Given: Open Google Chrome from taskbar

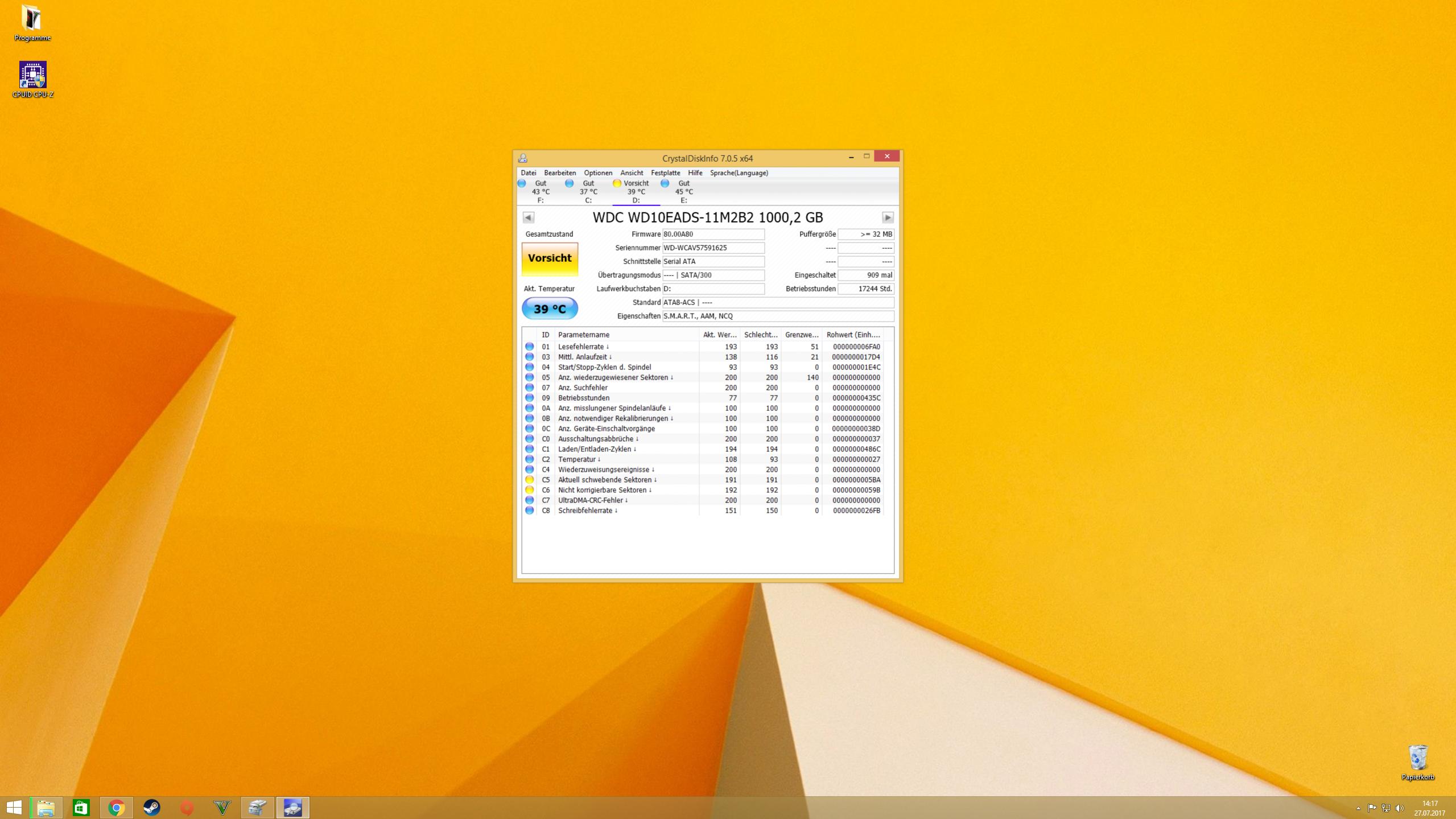Looking at the screenshot, I should click(116, 807).
